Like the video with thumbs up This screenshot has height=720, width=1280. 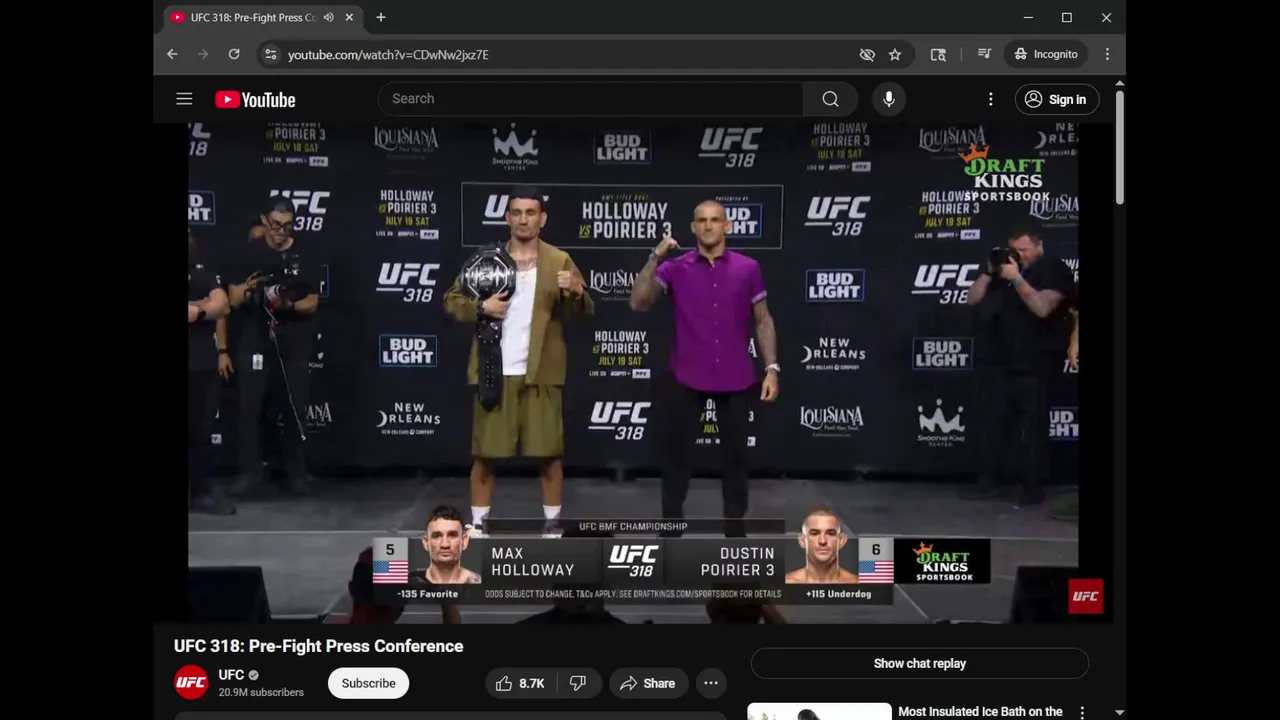point(520,683)
